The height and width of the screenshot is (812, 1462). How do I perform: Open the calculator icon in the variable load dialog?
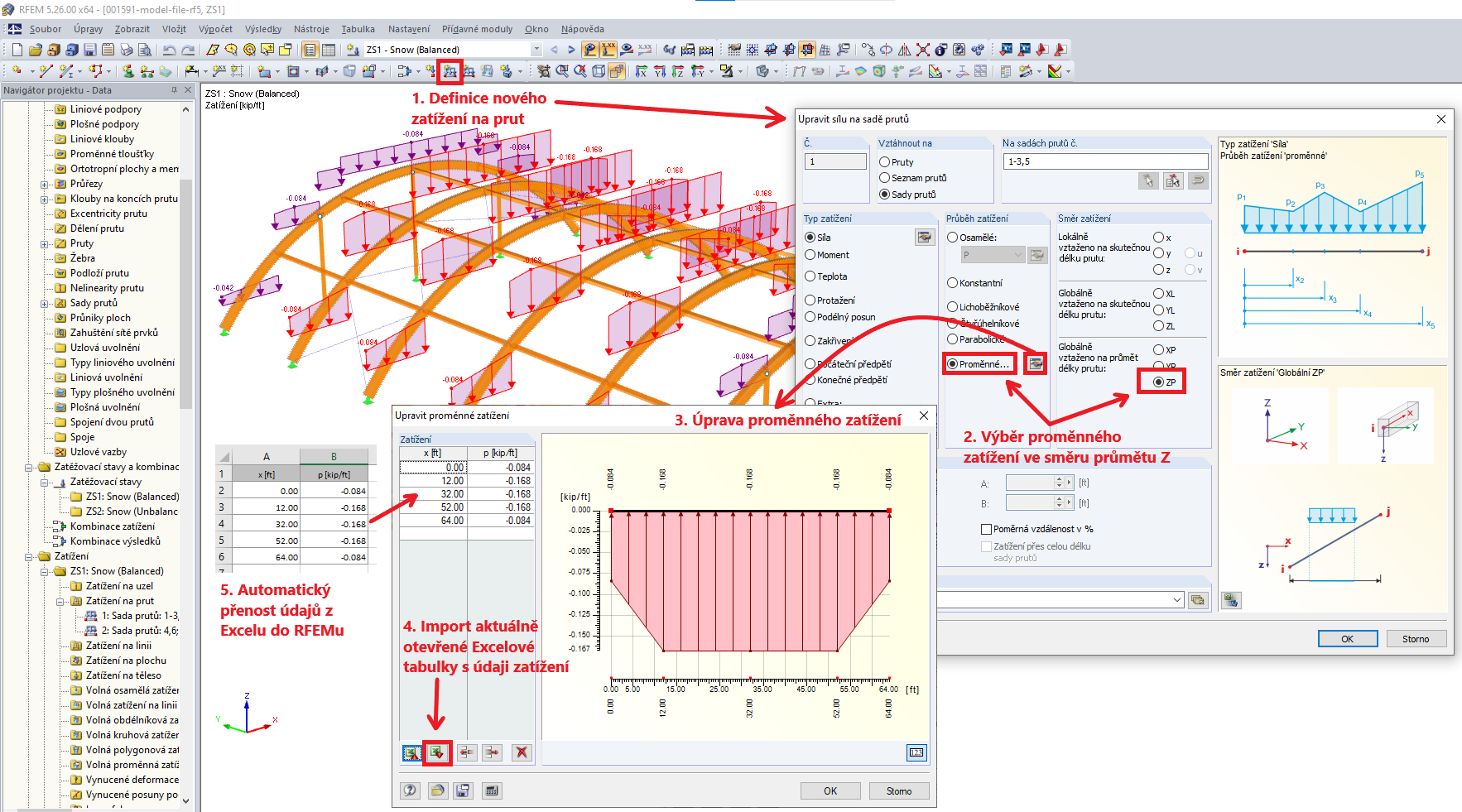tap(492, 790)
